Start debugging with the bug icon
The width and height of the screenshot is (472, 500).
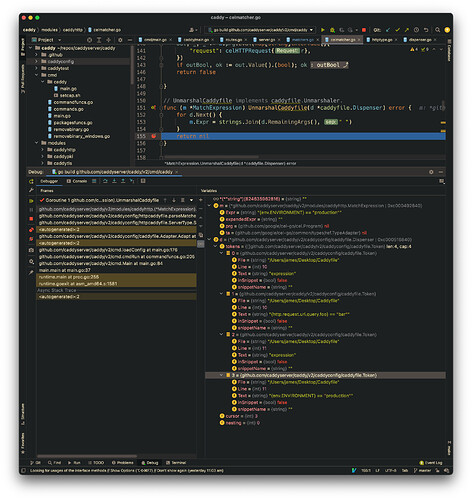click(332, 30)
